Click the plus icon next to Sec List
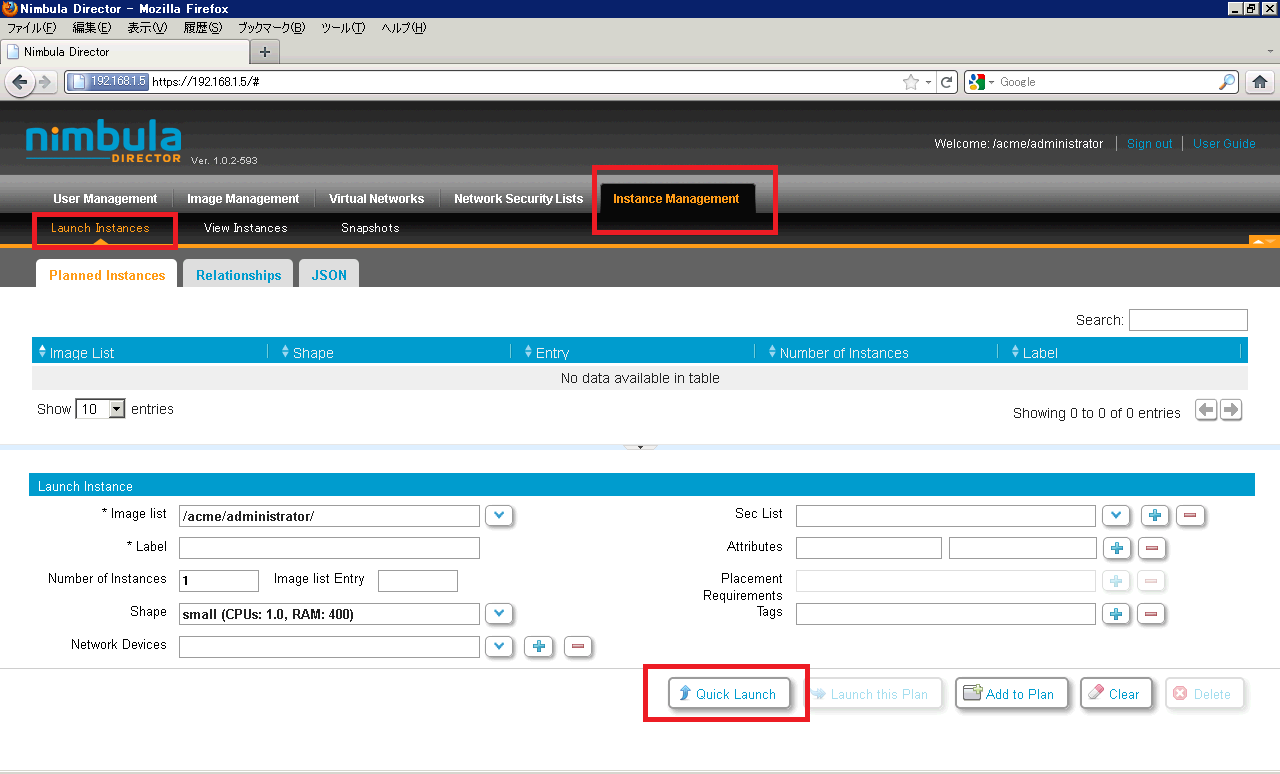The image size is (1280, 774). 1155,516
